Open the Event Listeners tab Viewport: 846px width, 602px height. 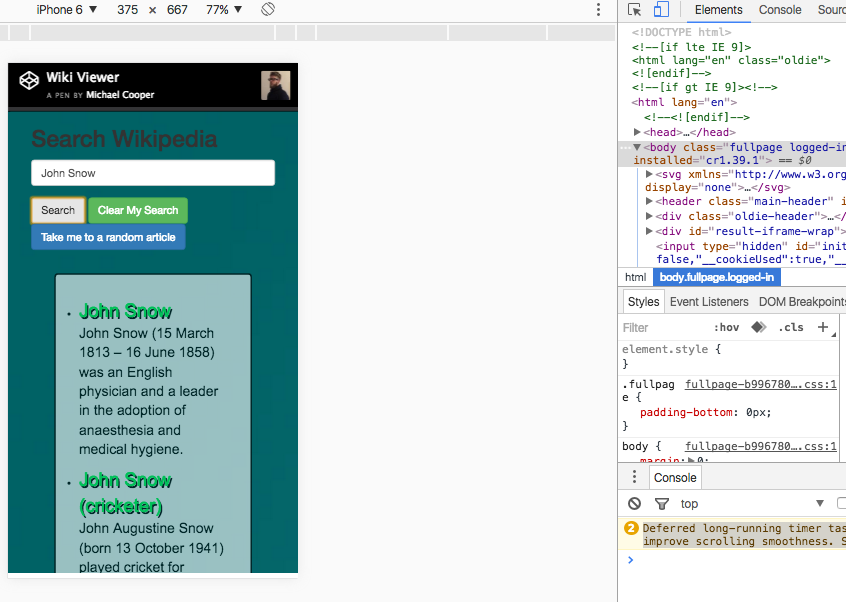coord(709,302)
